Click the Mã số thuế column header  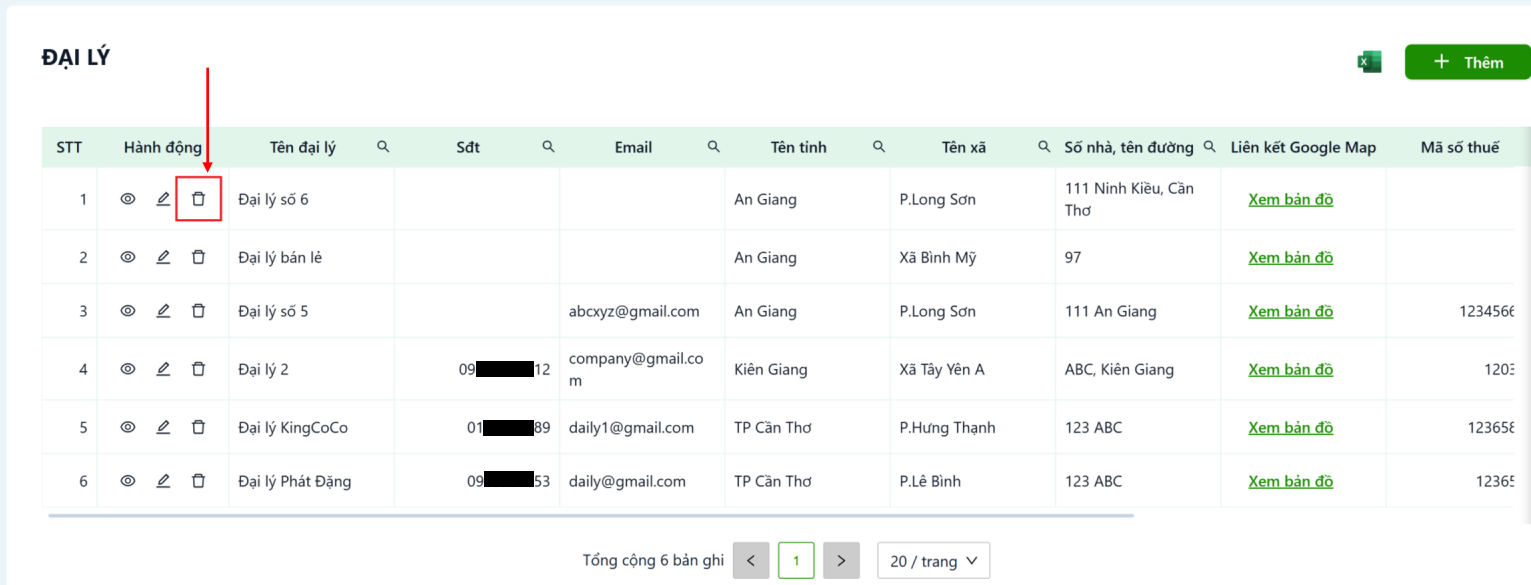pos(1459,147)
